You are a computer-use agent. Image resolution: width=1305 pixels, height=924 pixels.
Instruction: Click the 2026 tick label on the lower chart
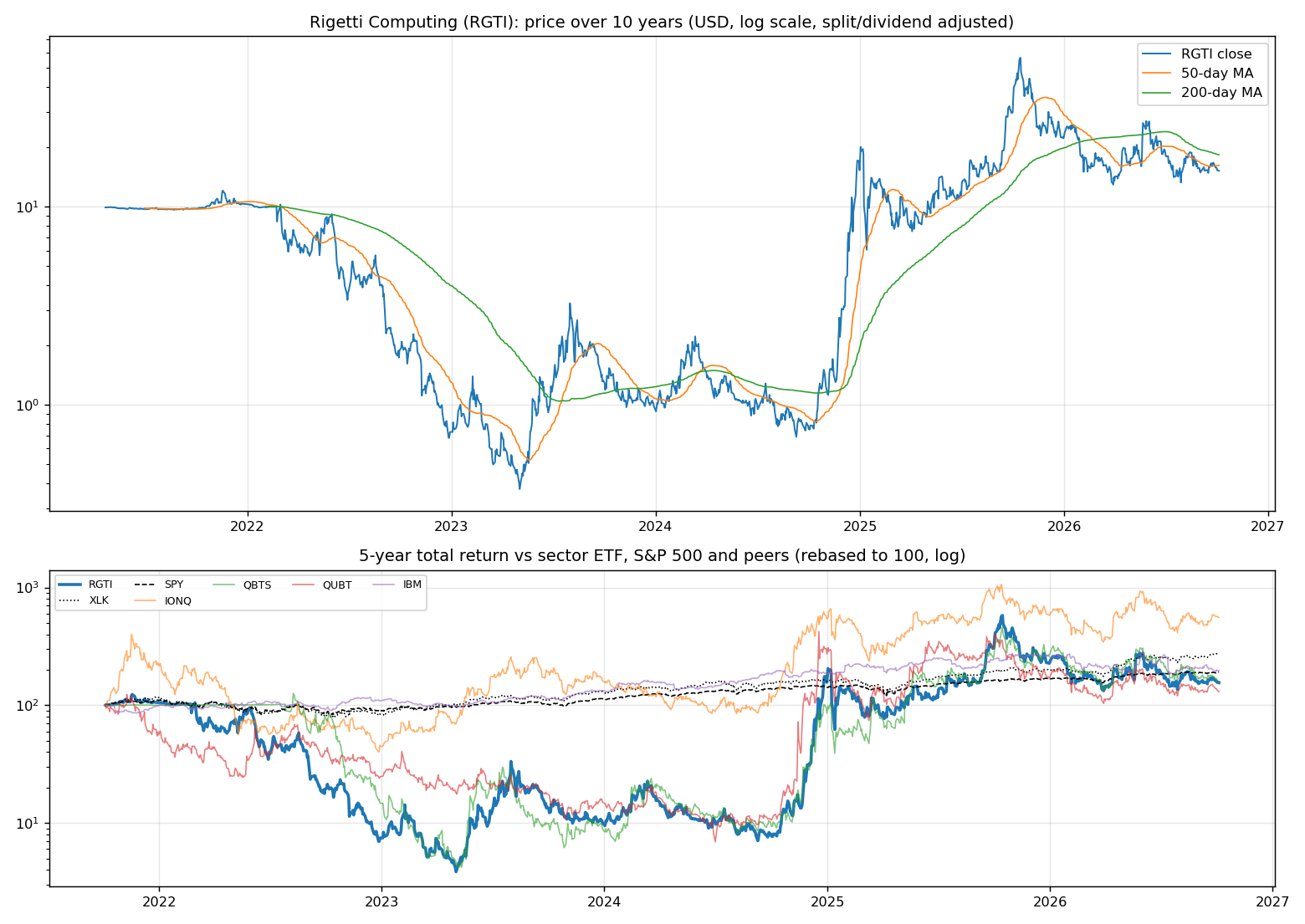click(1050, 901)
